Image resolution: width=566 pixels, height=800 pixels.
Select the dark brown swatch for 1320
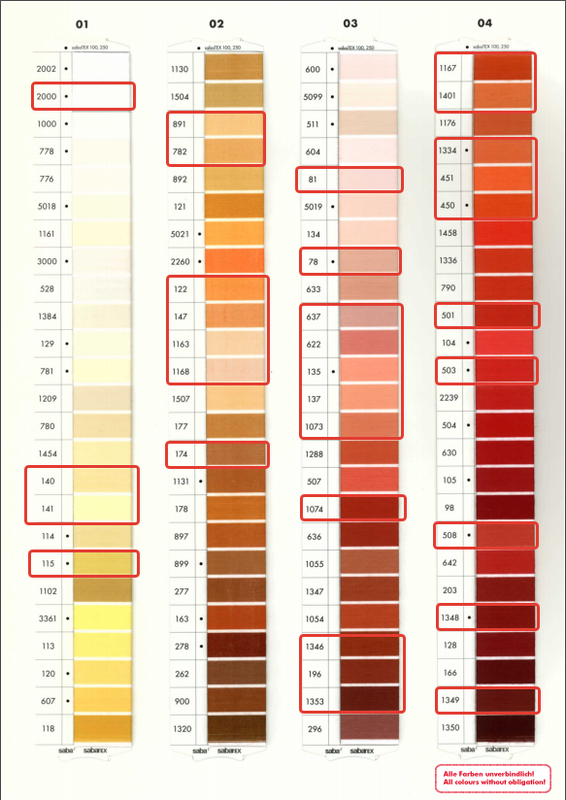point(237,729)
